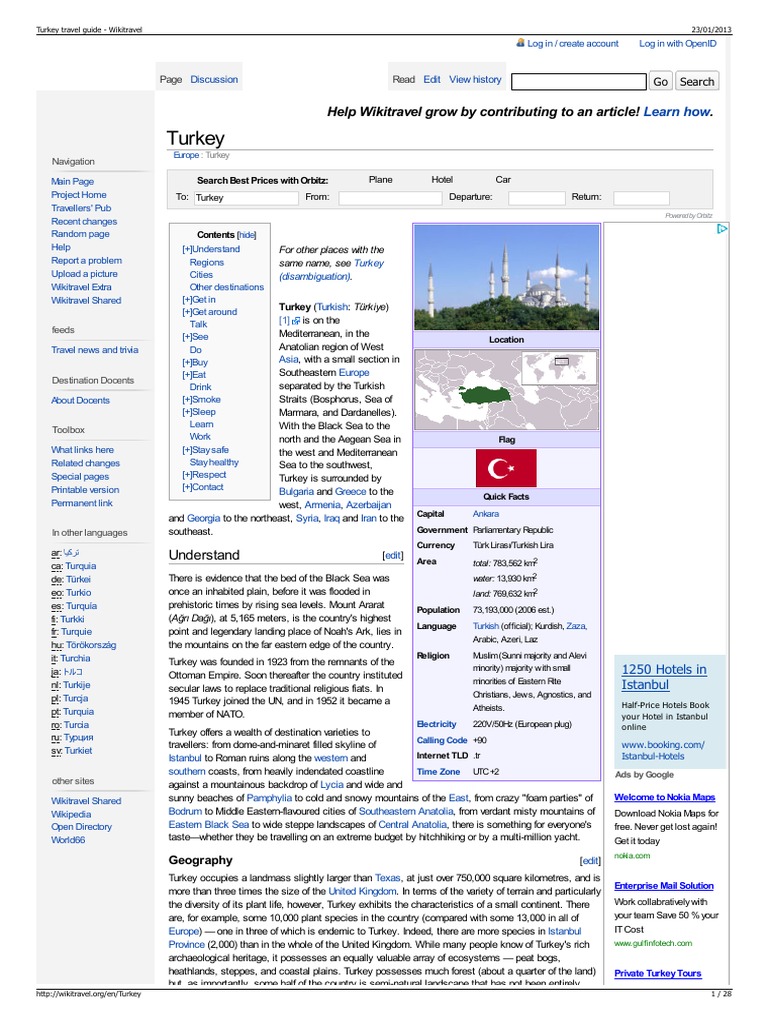The image size is (768, 1024).
Task: Open the French version Turquie
Action: tap(76, 632)
